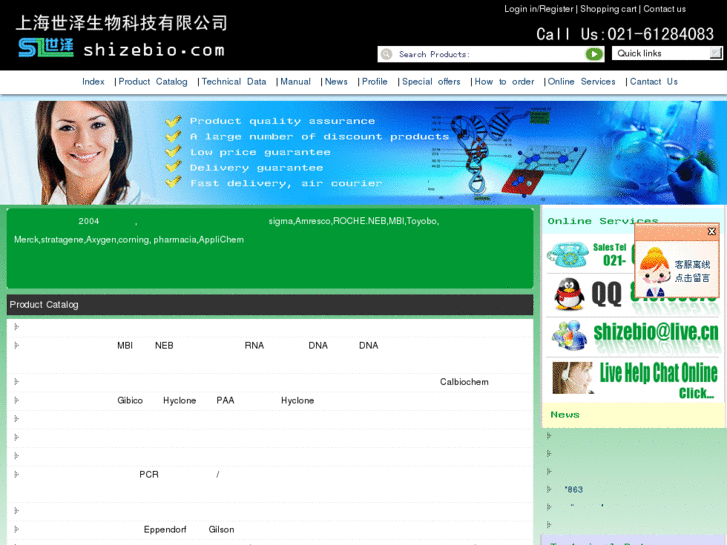Open Special offers menu item
Screen dimensions: 727x545
coord(431,82)
